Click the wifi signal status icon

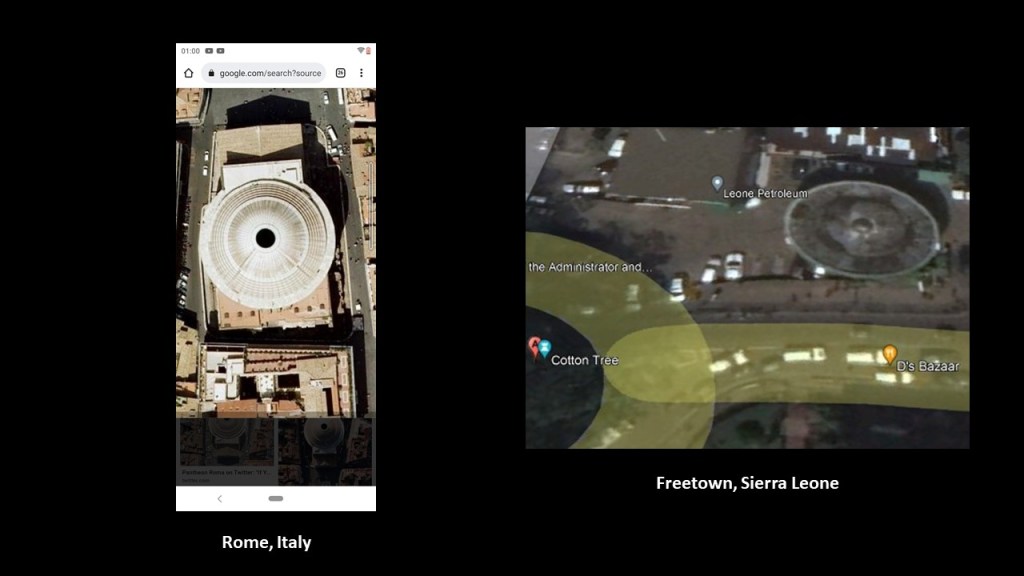pos(360,50)
